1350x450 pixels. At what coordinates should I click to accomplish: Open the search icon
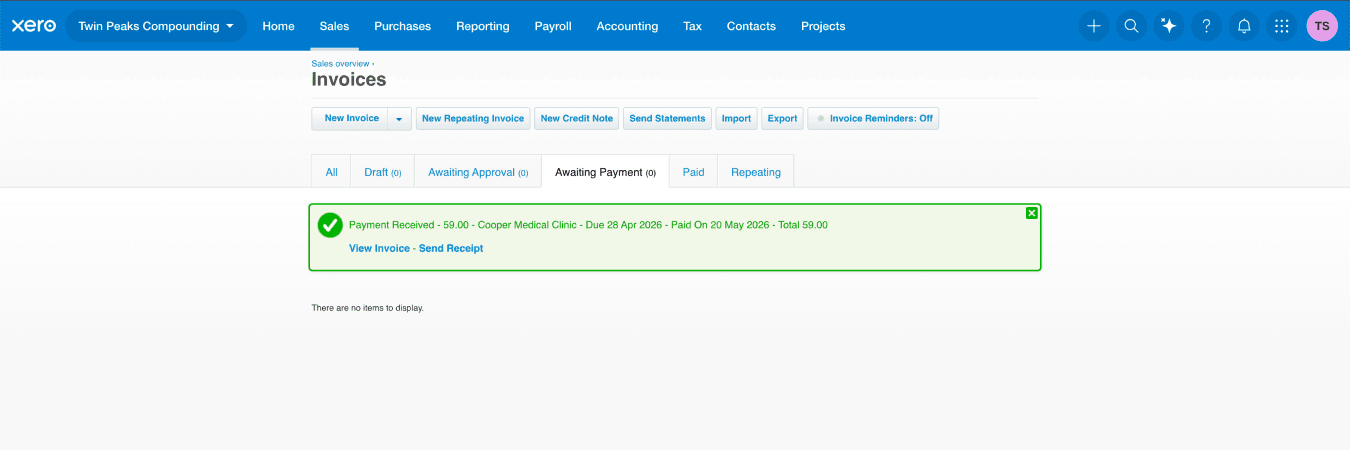point(1131,26)
